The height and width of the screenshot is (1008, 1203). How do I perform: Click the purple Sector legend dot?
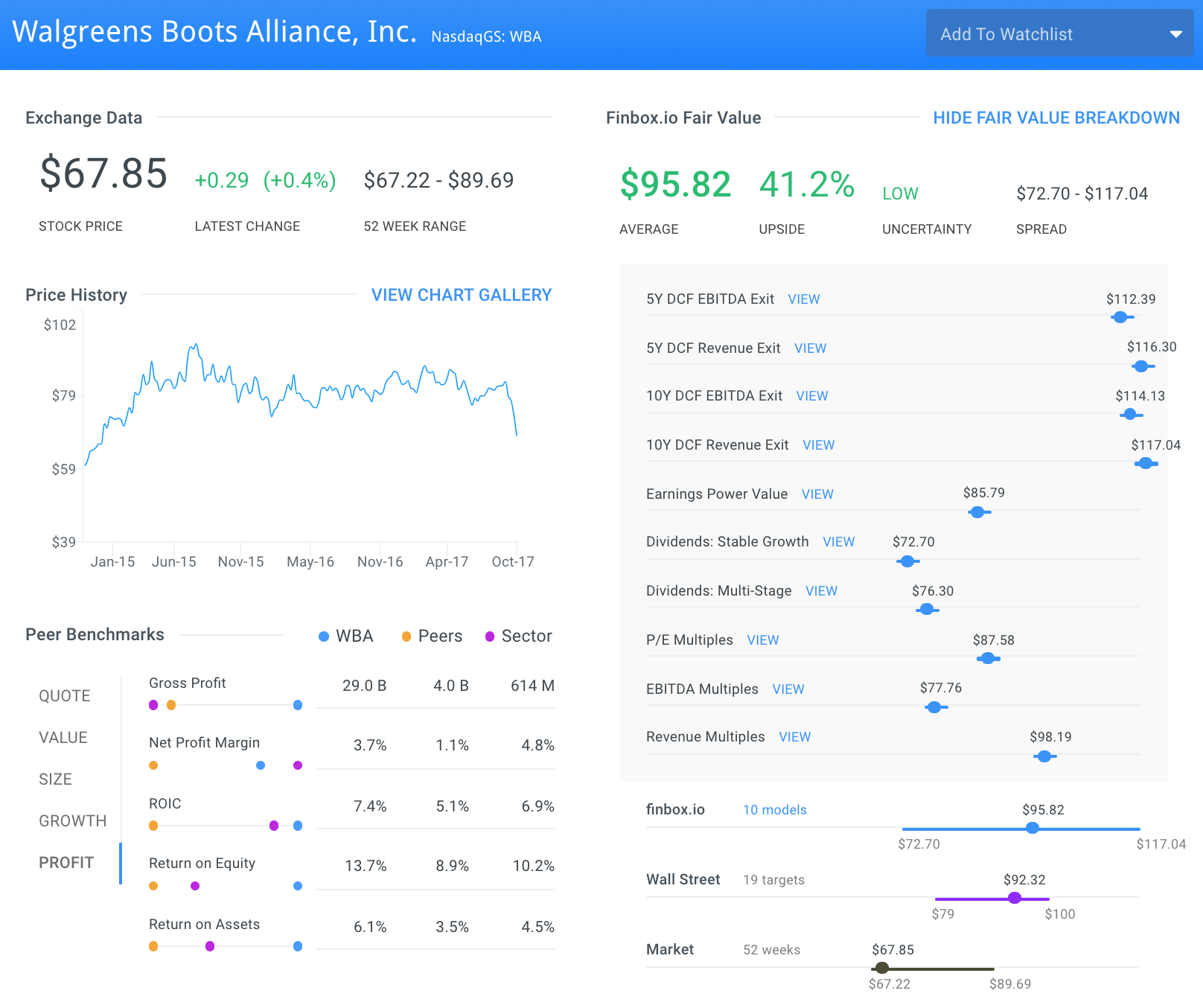(x=490, y=637)
